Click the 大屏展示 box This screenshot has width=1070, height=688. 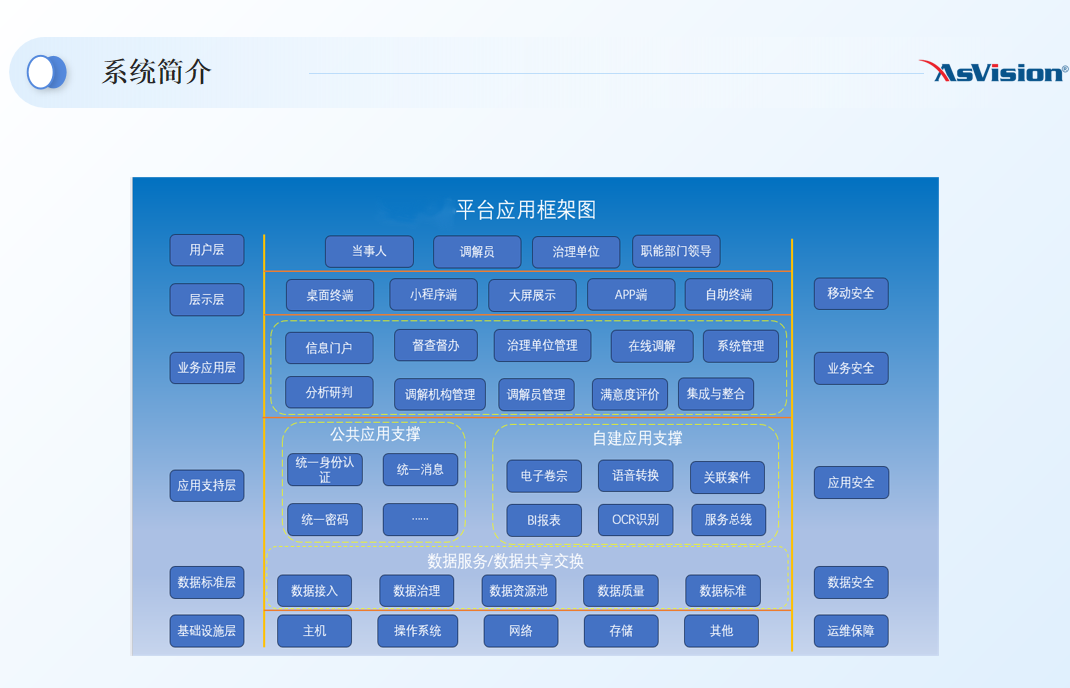tap(532, 296)
